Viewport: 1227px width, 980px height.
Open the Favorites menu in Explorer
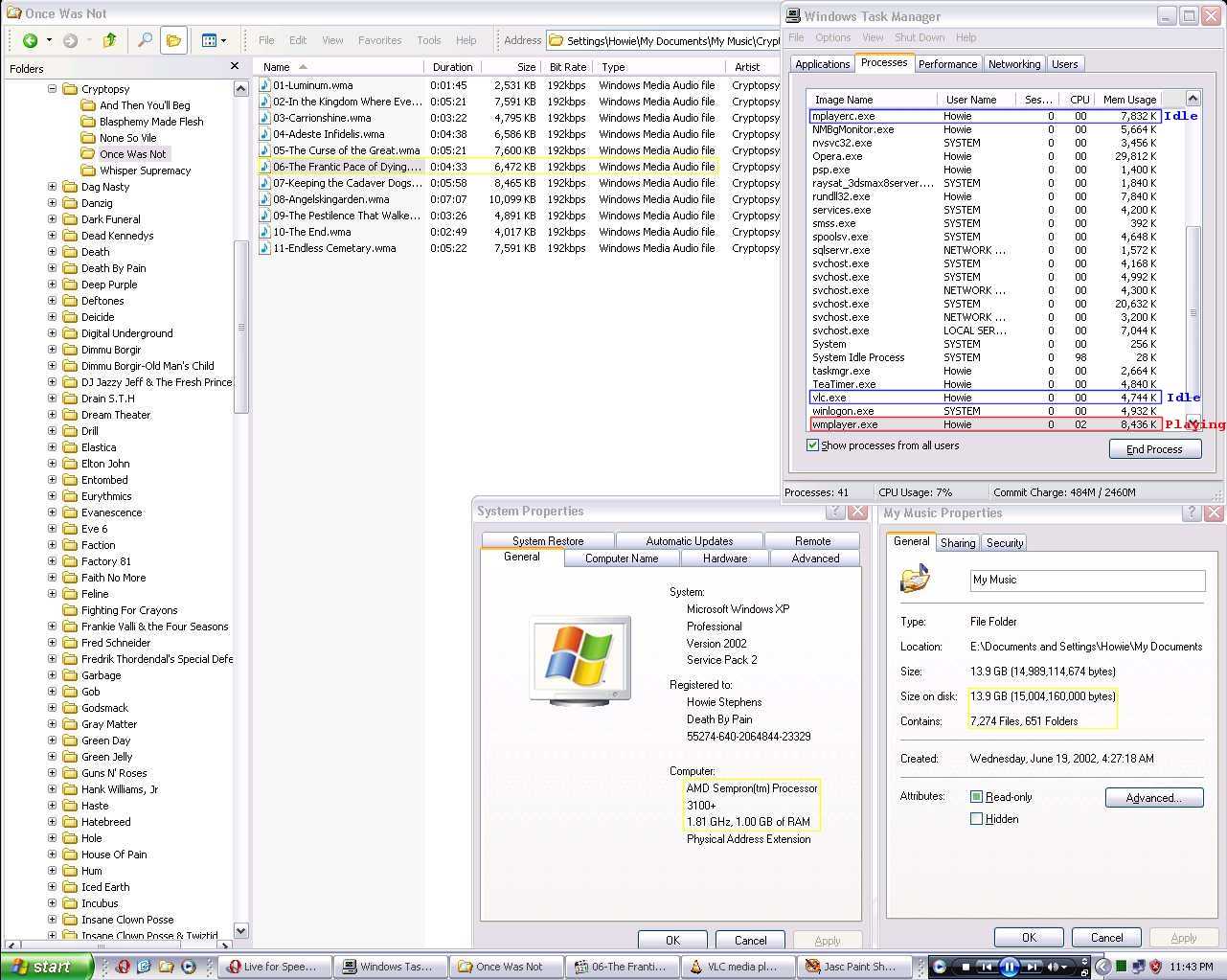[x=379, y=40]
